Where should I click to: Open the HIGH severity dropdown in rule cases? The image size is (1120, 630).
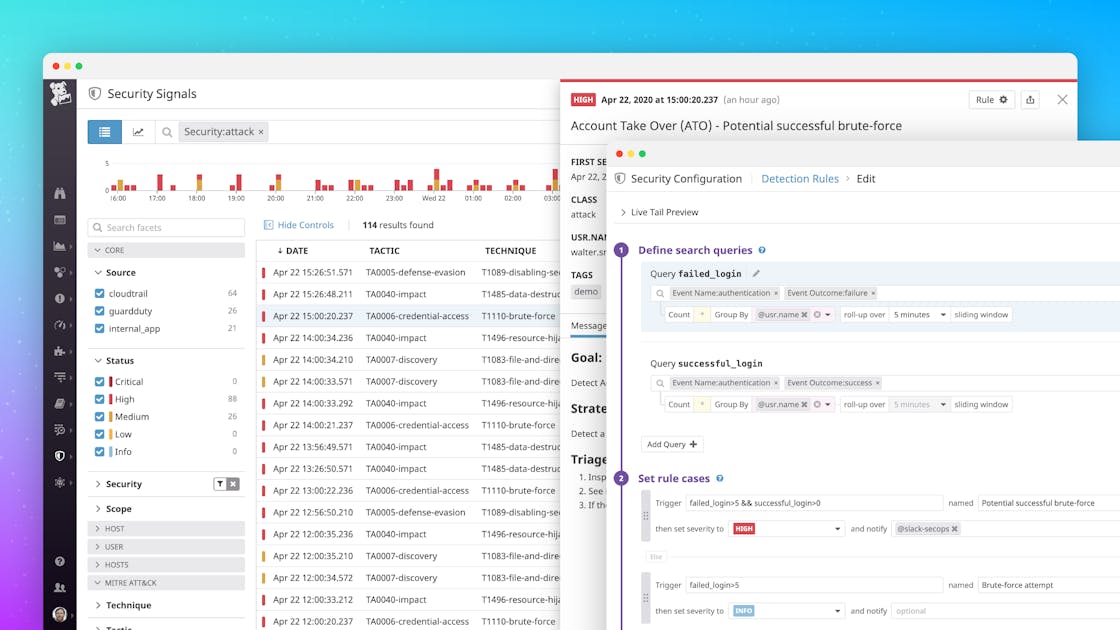[x=785, y=528]
